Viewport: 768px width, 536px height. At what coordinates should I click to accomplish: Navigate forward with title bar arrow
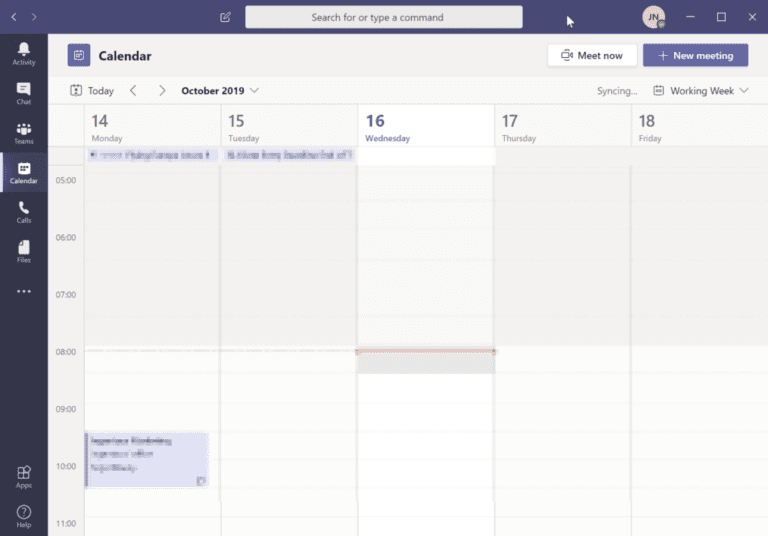click(34, 17)
